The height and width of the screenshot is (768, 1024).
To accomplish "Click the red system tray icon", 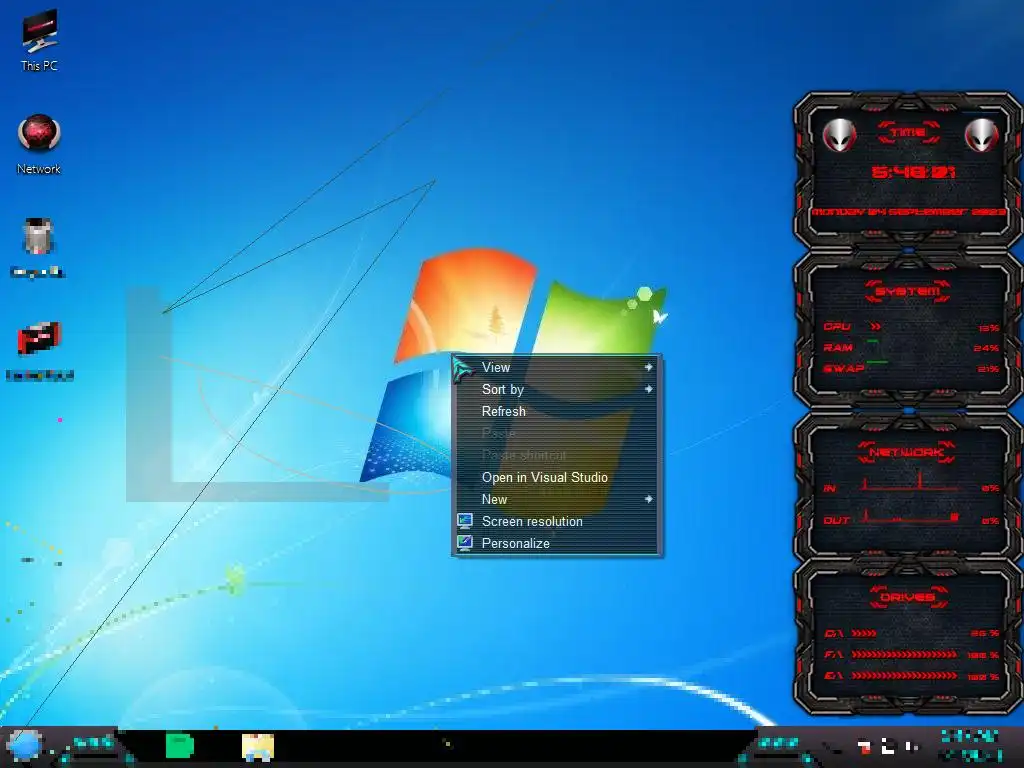I will point(864,746).
